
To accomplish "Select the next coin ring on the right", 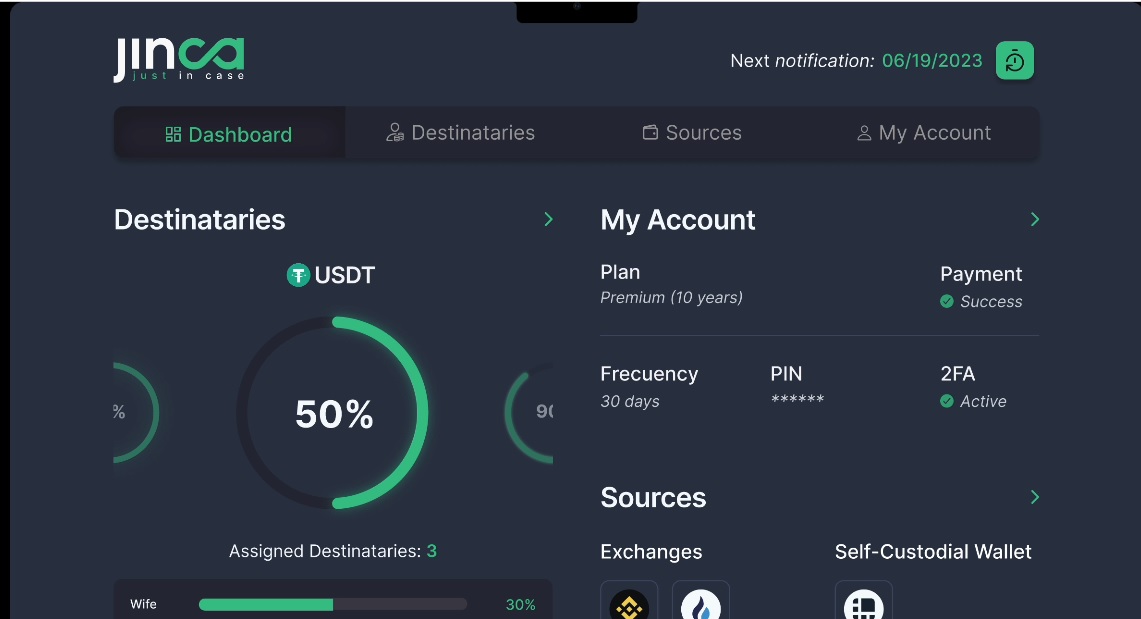I will [x=531, y=413].
